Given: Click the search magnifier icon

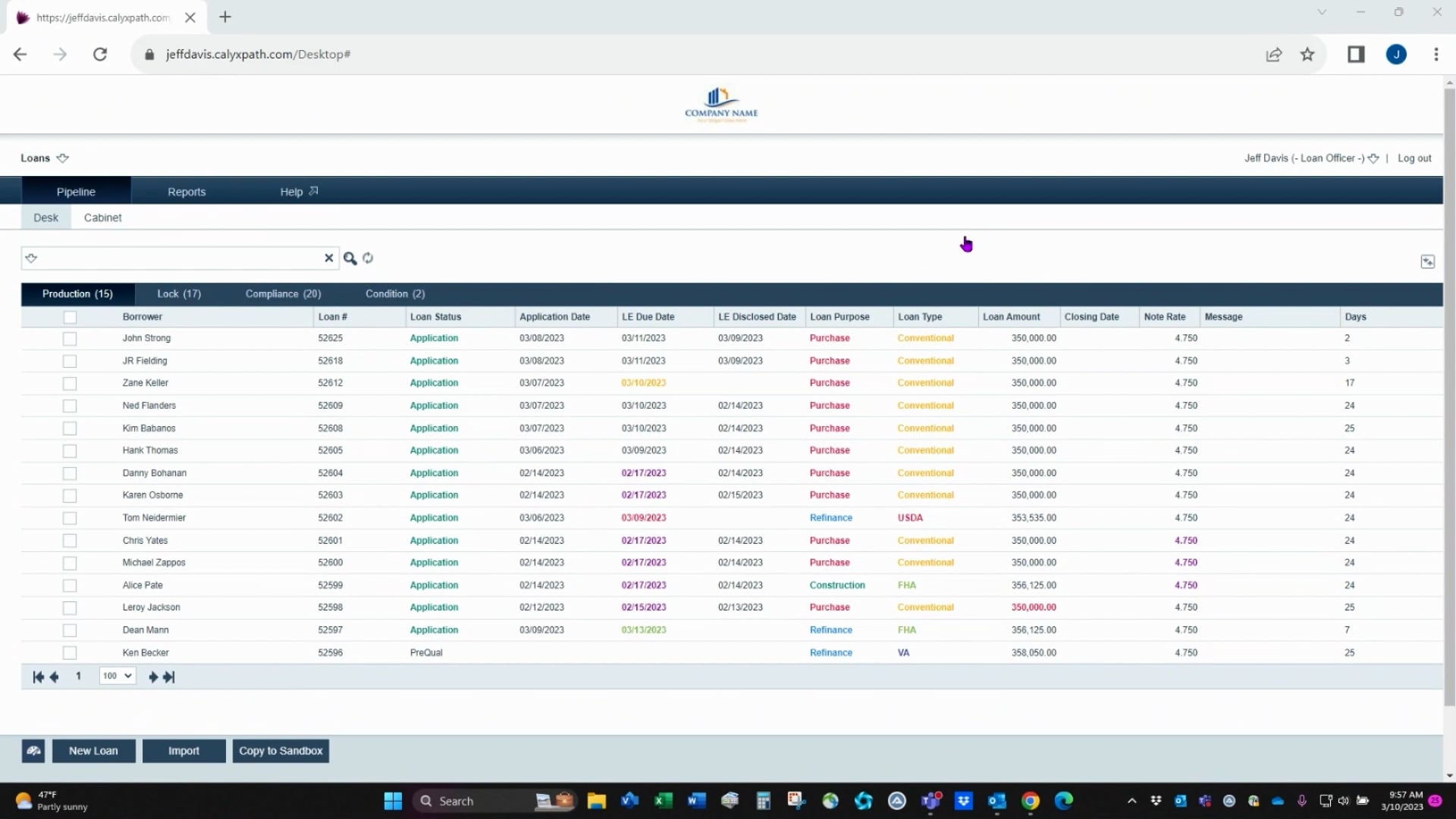Looking at the screenshot, I should [x=350, y=258].
